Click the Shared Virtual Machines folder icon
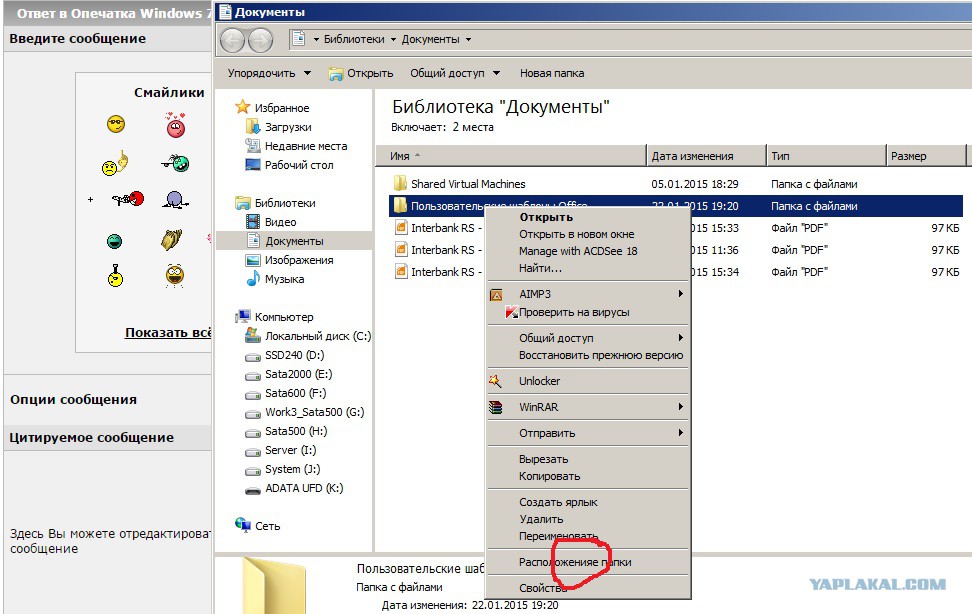The height and width of the screenshot is (614, 972). (400, 183)
